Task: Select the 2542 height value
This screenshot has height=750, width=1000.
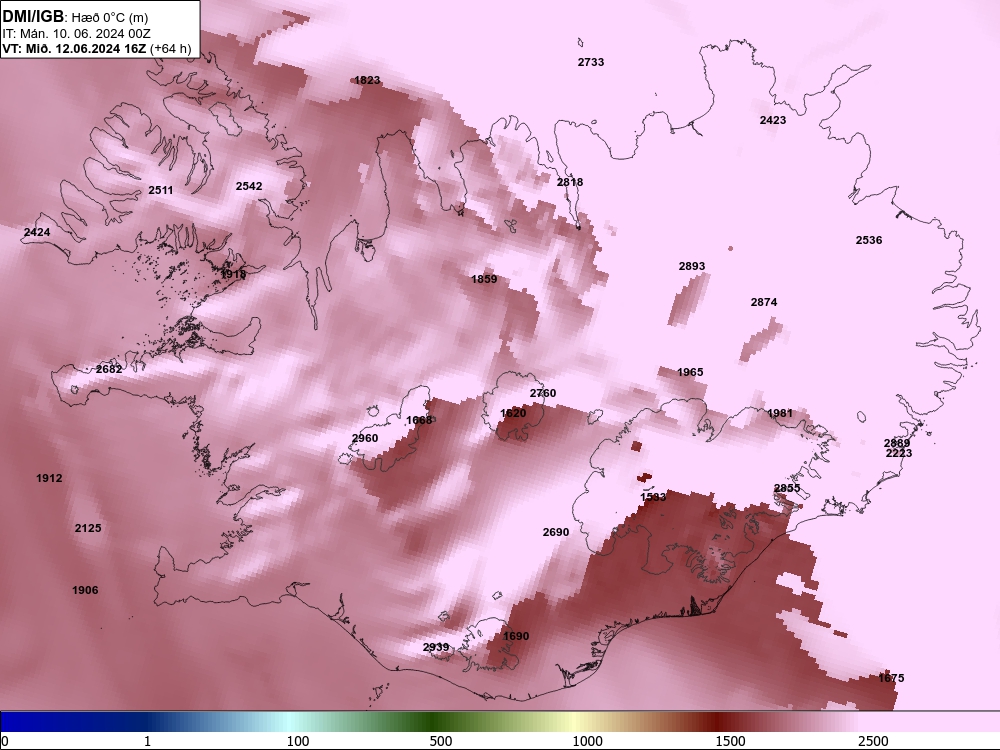Action: [x=249, y=186]
